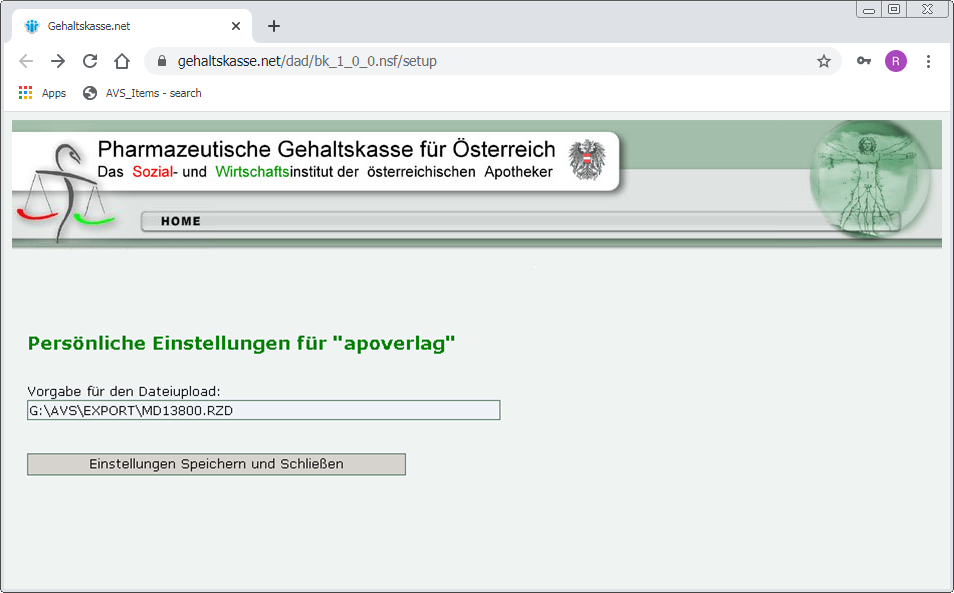This screenshot has width=954, height=593.
Task: Click the forward navigation arrow
Action: click(58, 61)
